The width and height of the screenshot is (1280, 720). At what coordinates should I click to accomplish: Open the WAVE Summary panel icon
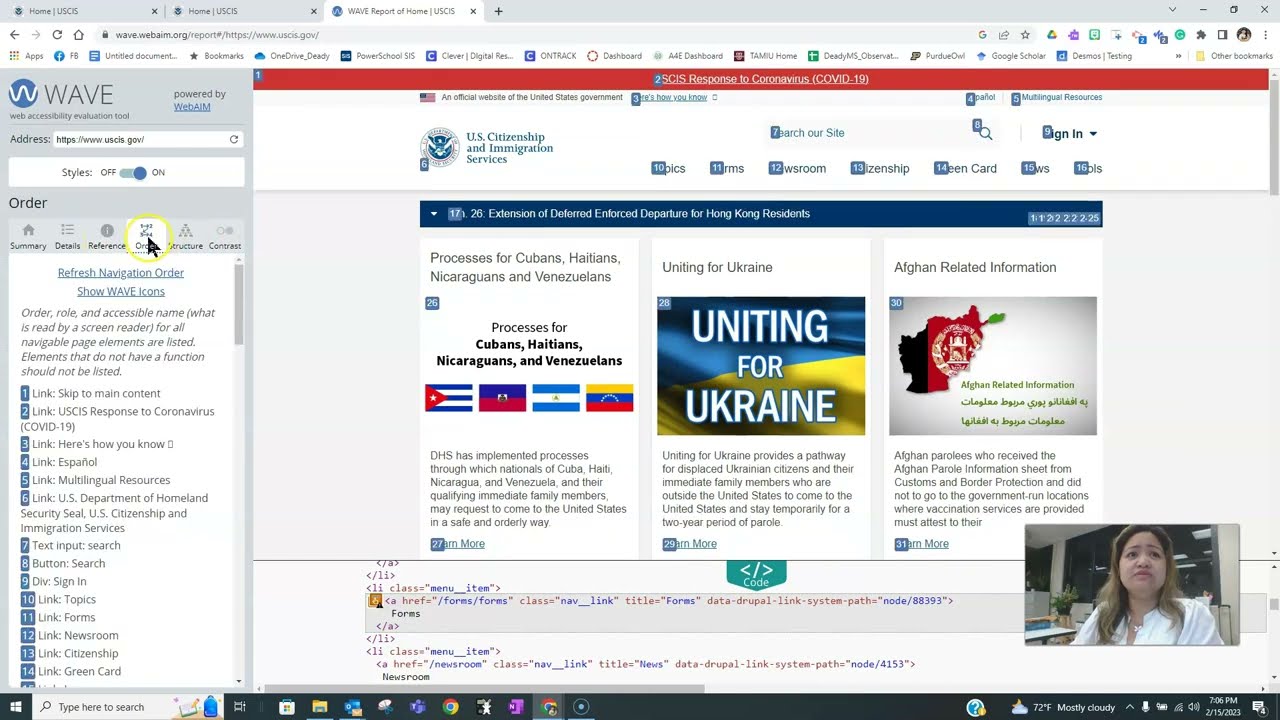(x=28, y=237)
